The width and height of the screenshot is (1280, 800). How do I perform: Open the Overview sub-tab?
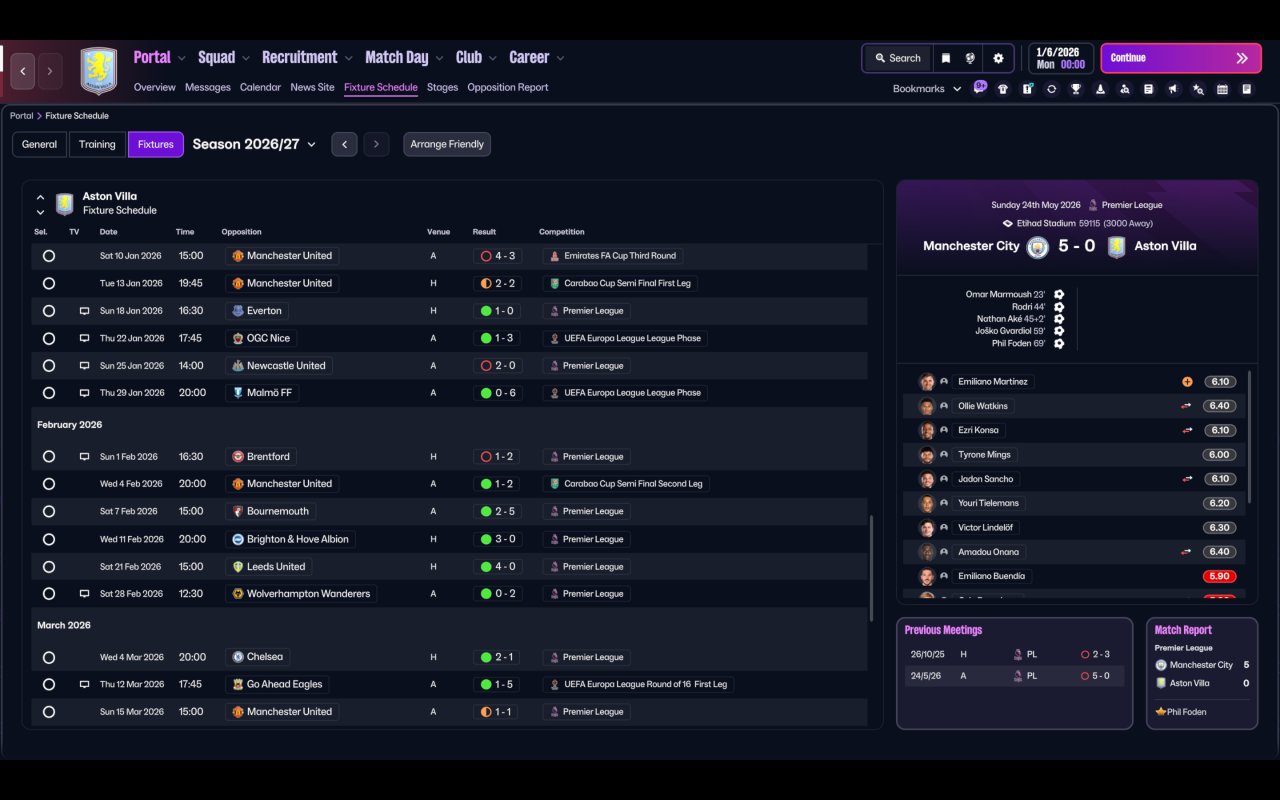[155, 87]
